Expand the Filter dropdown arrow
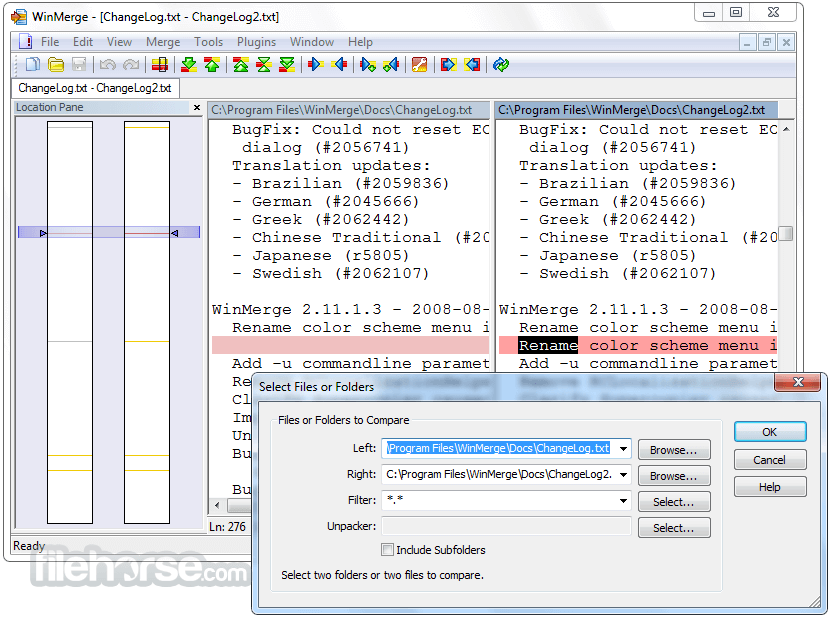The height and width of the screenshot is (617, 830). [x=624, y=501]
